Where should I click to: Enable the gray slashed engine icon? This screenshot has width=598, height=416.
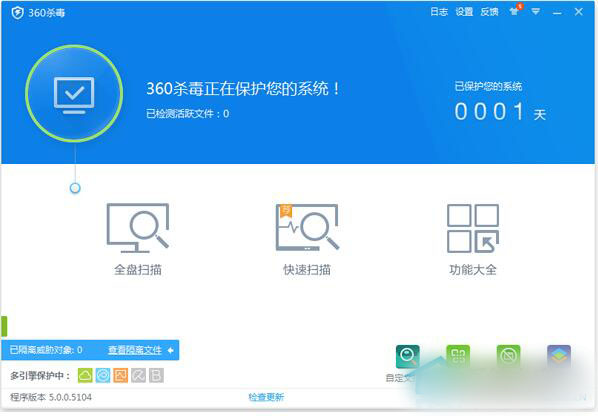click(138, 376)
